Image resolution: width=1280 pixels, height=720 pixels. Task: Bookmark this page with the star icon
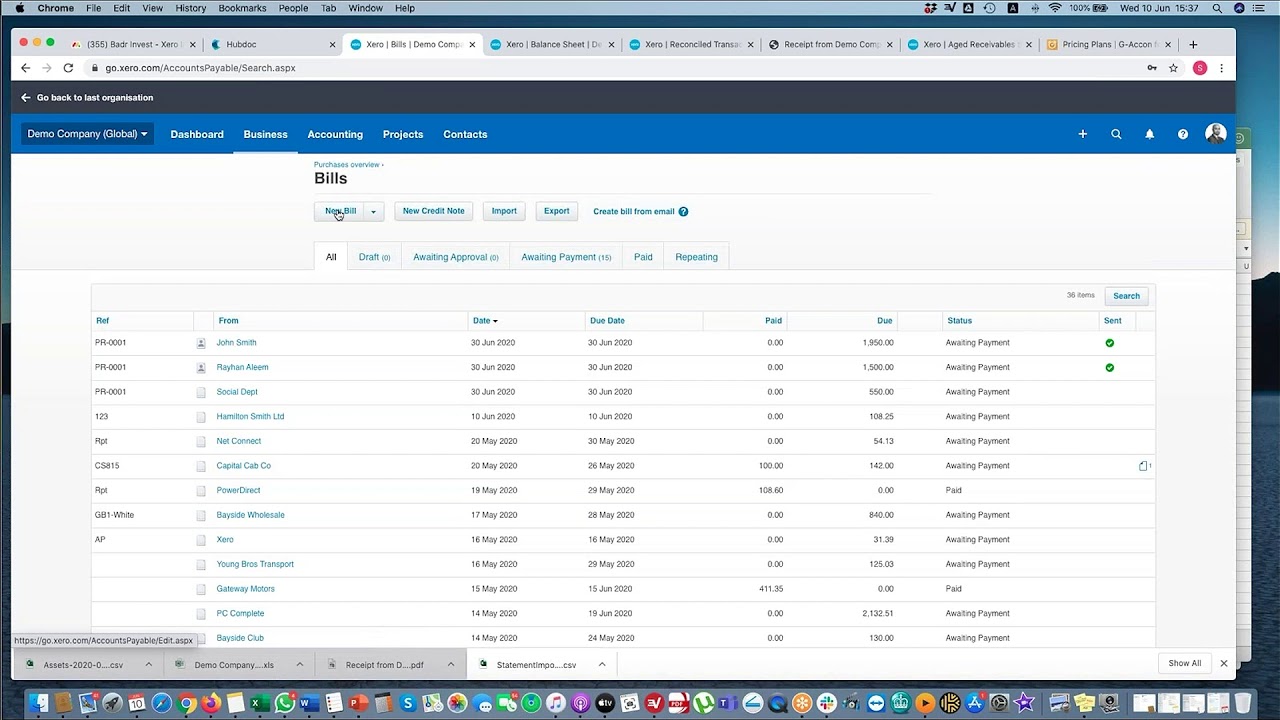(x=1173, y=68)
